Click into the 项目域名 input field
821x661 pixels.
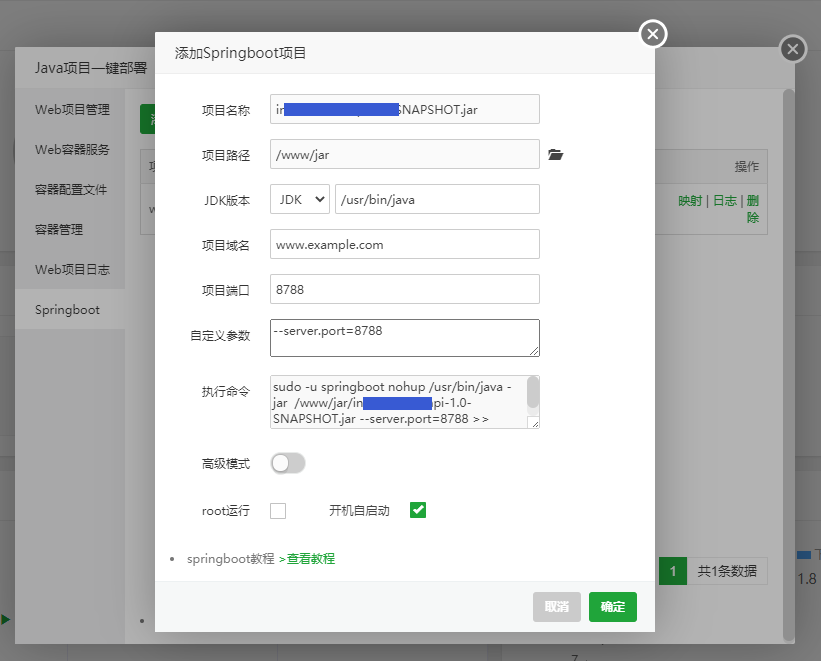pos(404,244)
